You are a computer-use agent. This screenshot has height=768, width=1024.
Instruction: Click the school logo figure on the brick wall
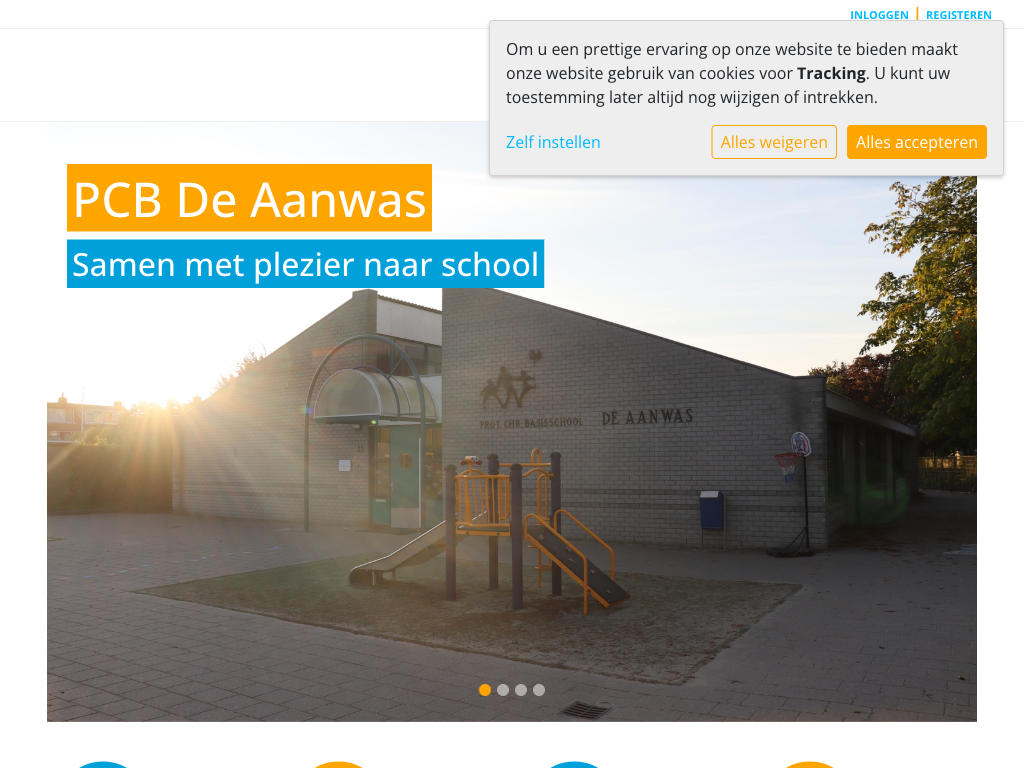pyautogui.click(x=511, y=380)
